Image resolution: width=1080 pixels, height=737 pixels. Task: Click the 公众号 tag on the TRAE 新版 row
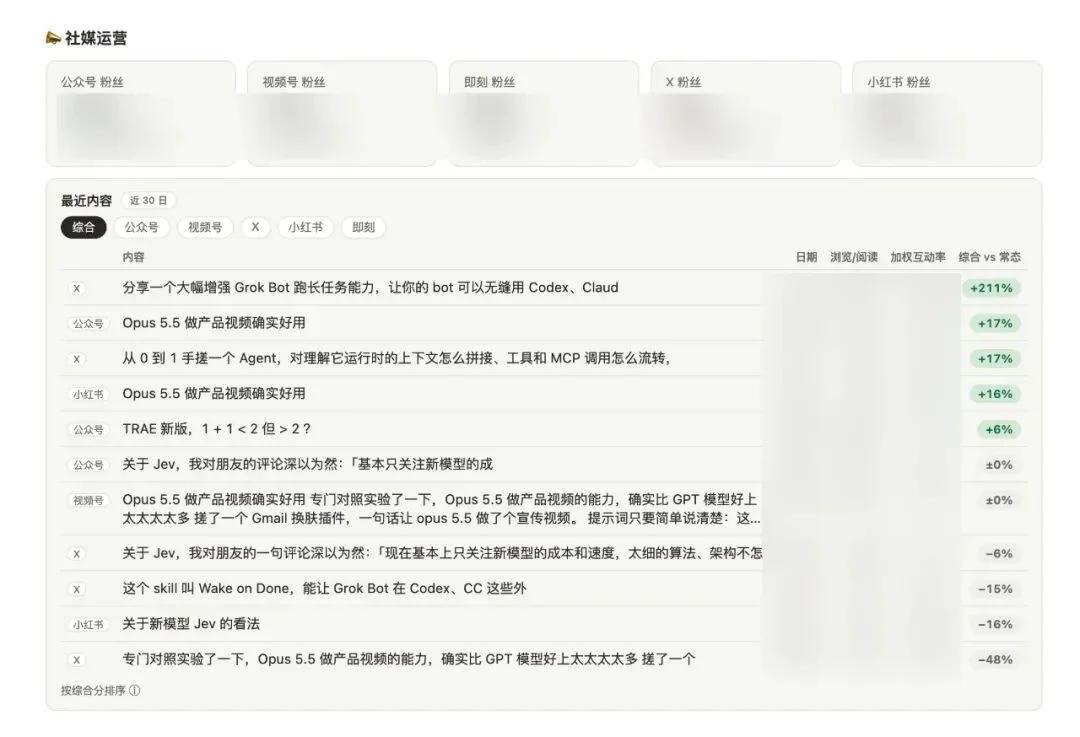coord(88,430)
